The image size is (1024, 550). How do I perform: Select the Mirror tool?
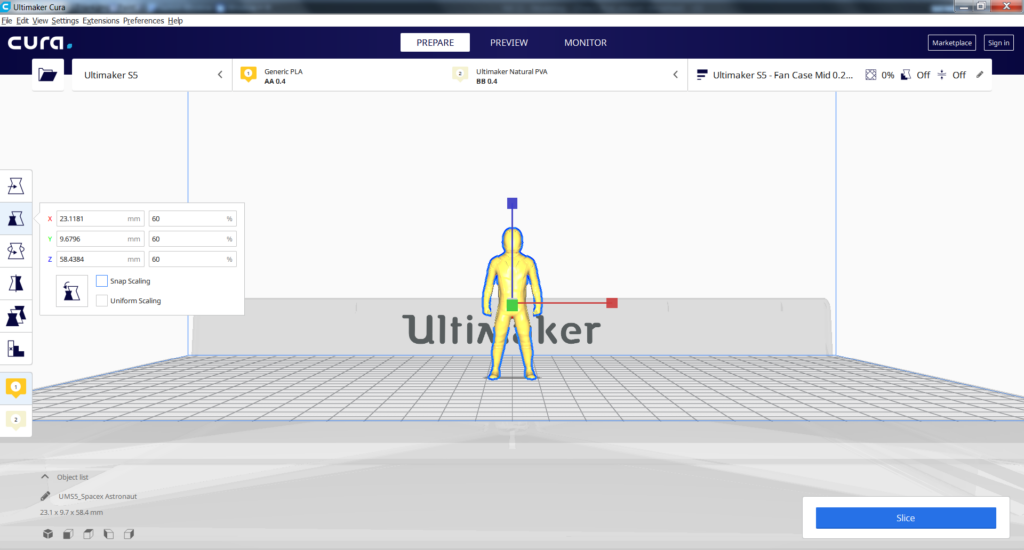click(16, 283)
